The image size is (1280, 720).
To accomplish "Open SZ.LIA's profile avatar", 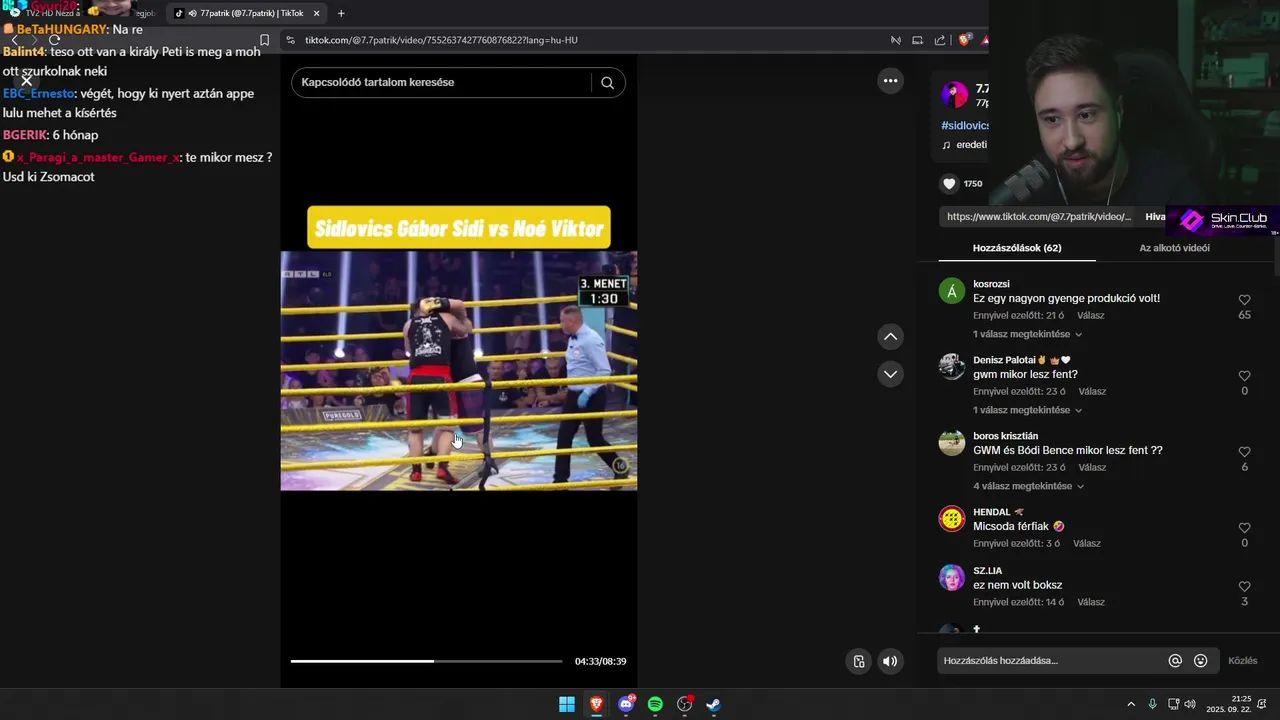I will click(x=952, y=578).
